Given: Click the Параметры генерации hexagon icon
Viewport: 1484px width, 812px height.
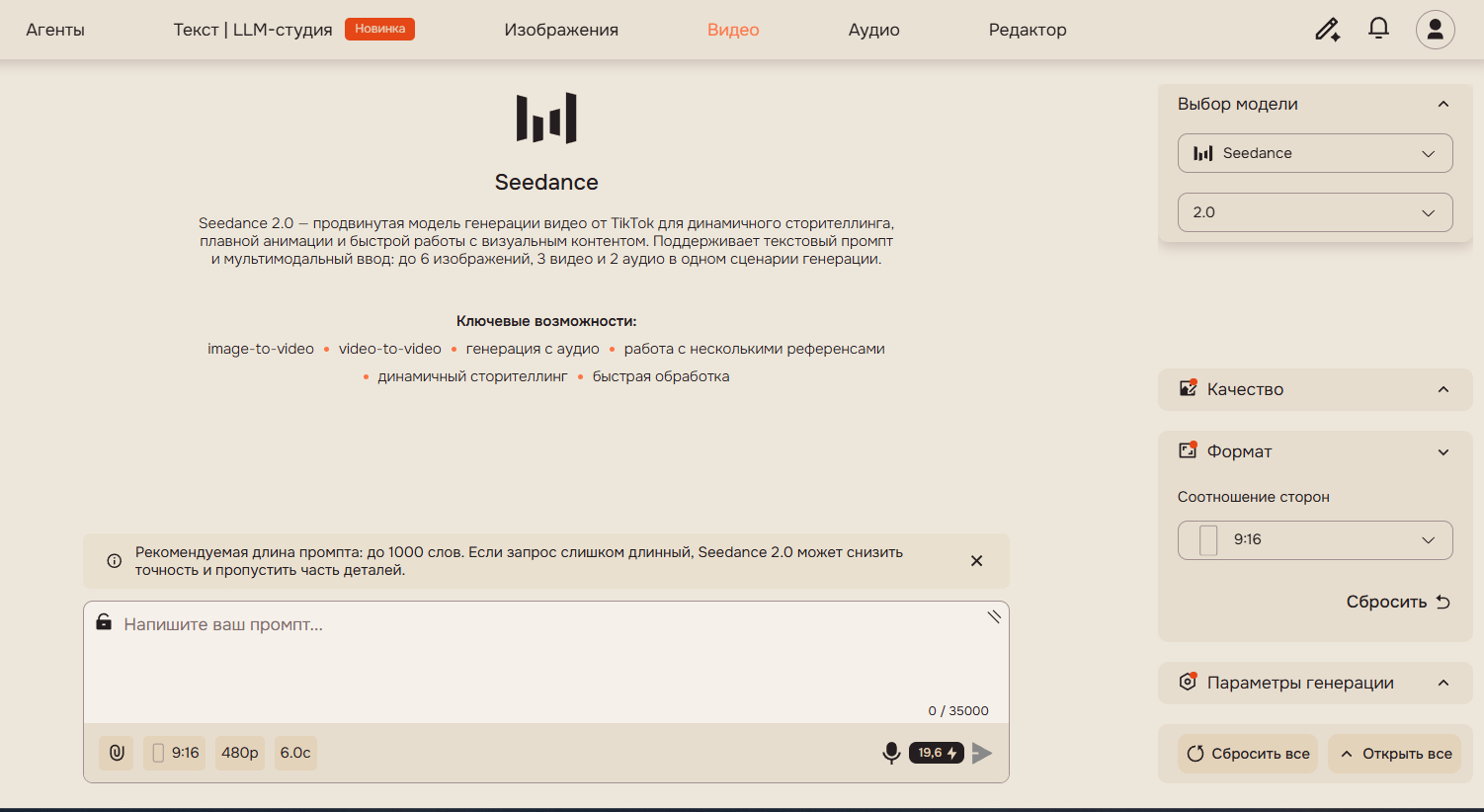Looking at the screenshot, I should pyautogui.click(x=1189, y=682).
